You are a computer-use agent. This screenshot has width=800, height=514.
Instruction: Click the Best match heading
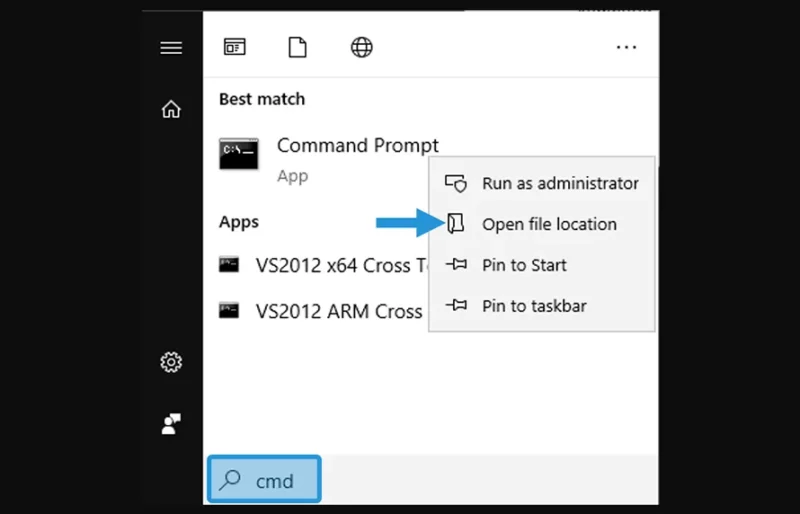[262, 99]
